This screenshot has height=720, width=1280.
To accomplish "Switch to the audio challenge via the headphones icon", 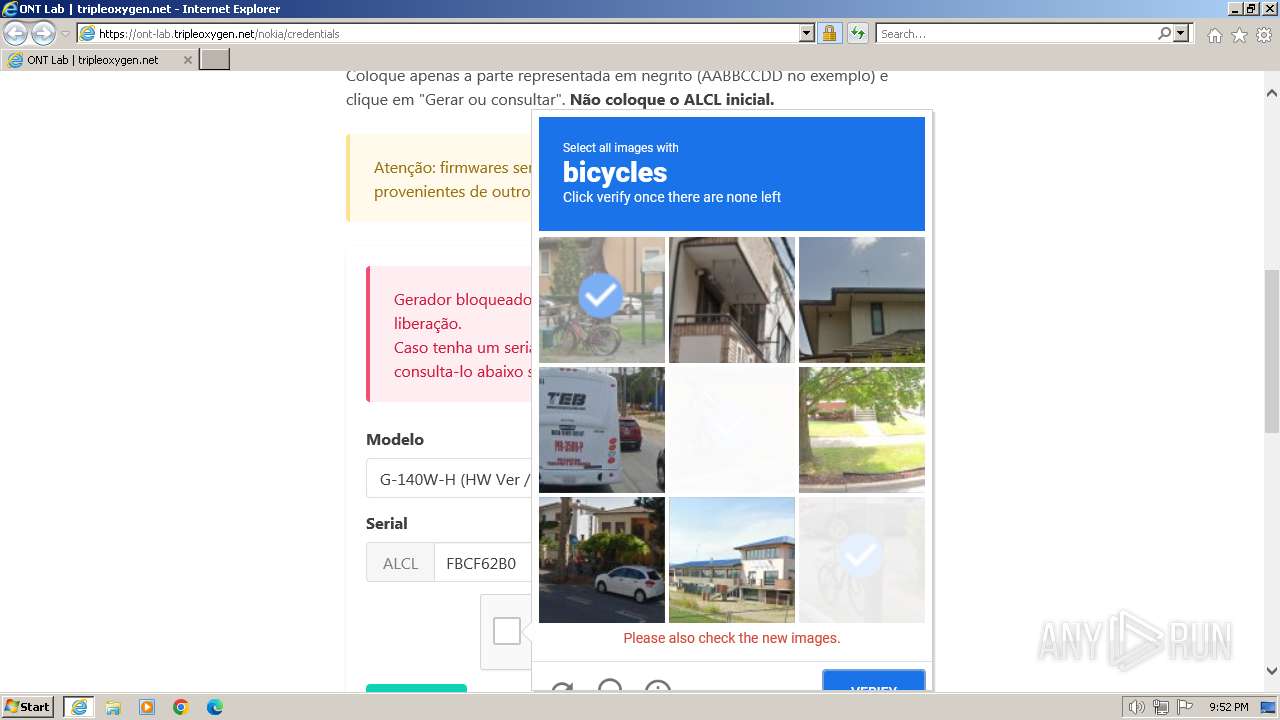I will pyautogui.click(x=610, y=685).
